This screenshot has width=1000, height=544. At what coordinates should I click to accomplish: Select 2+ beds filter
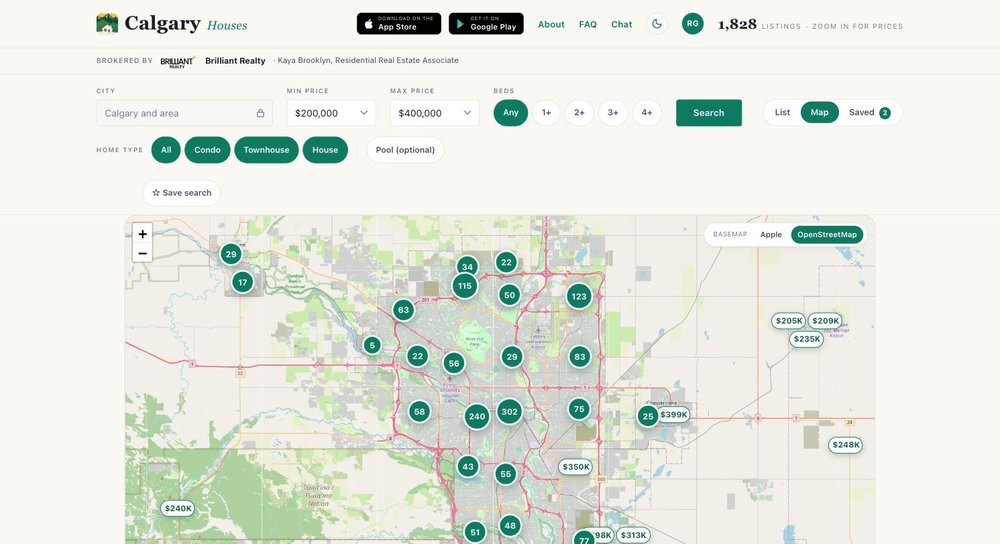pyautogui.click(x=579, y=113)
